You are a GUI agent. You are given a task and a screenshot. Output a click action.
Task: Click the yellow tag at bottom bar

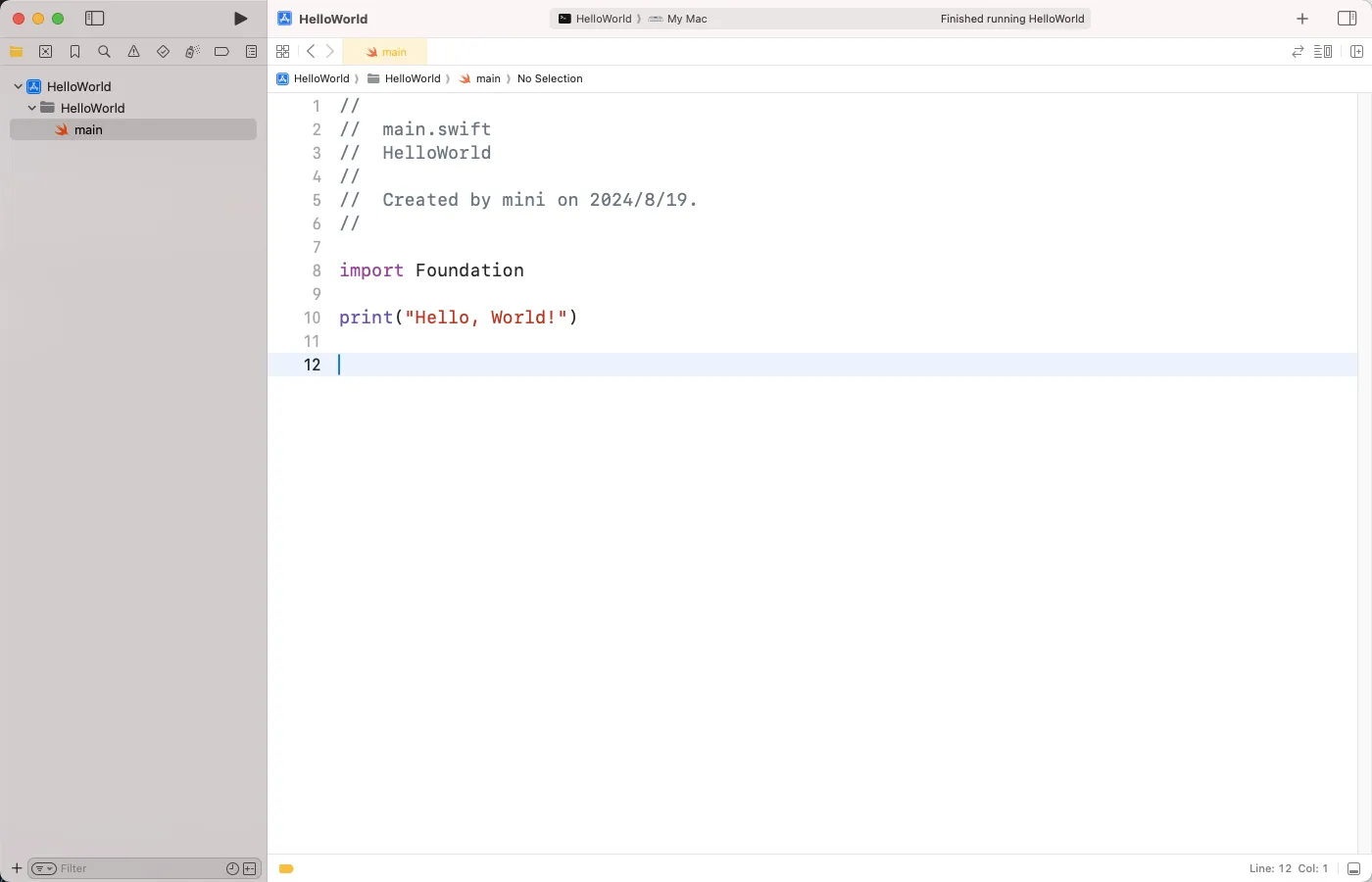click(x=286, y=868)
